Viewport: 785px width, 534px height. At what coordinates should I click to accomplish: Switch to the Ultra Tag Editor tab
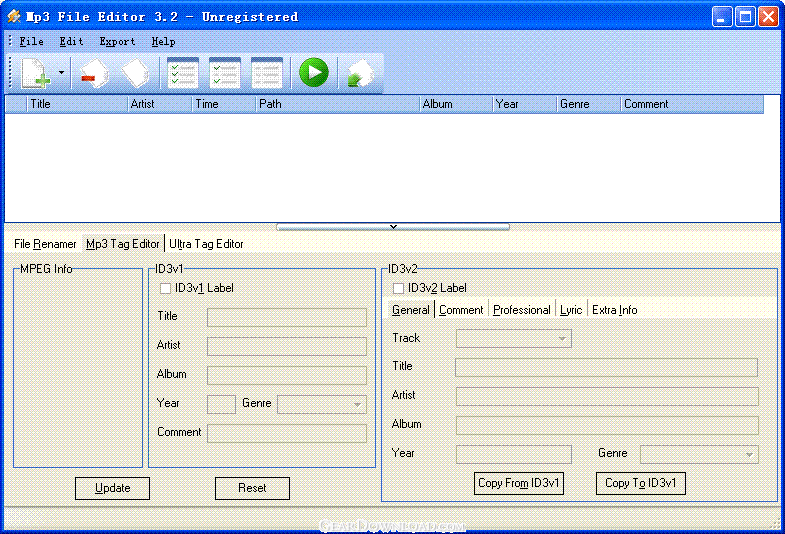206,244
